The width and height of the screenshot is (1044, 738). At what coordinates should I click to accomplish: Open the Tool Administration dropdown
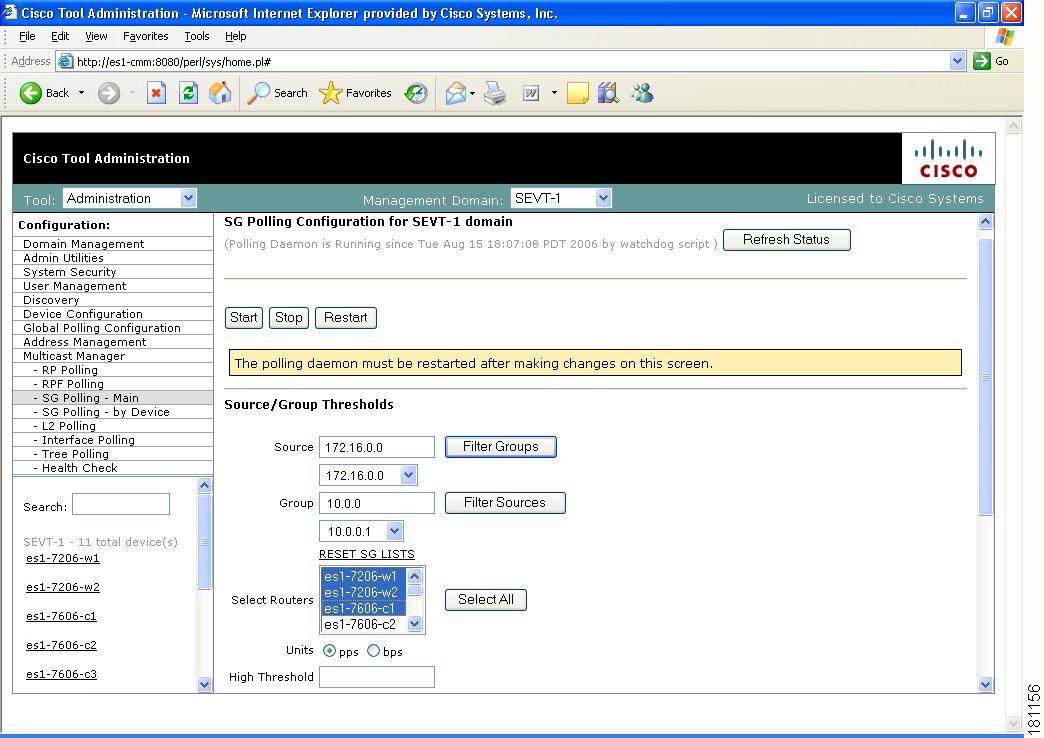pos(188,198)
